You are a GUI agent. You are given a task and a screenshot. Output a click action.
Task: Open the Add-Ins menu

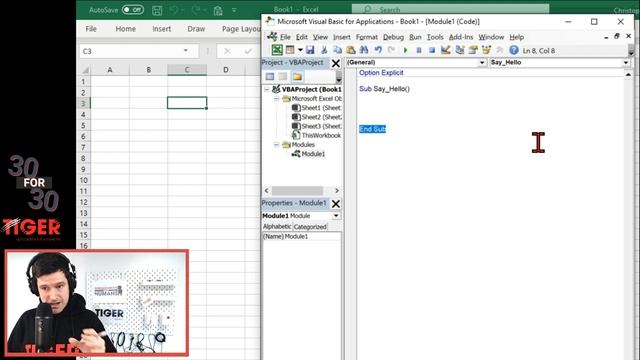(461, 37)
